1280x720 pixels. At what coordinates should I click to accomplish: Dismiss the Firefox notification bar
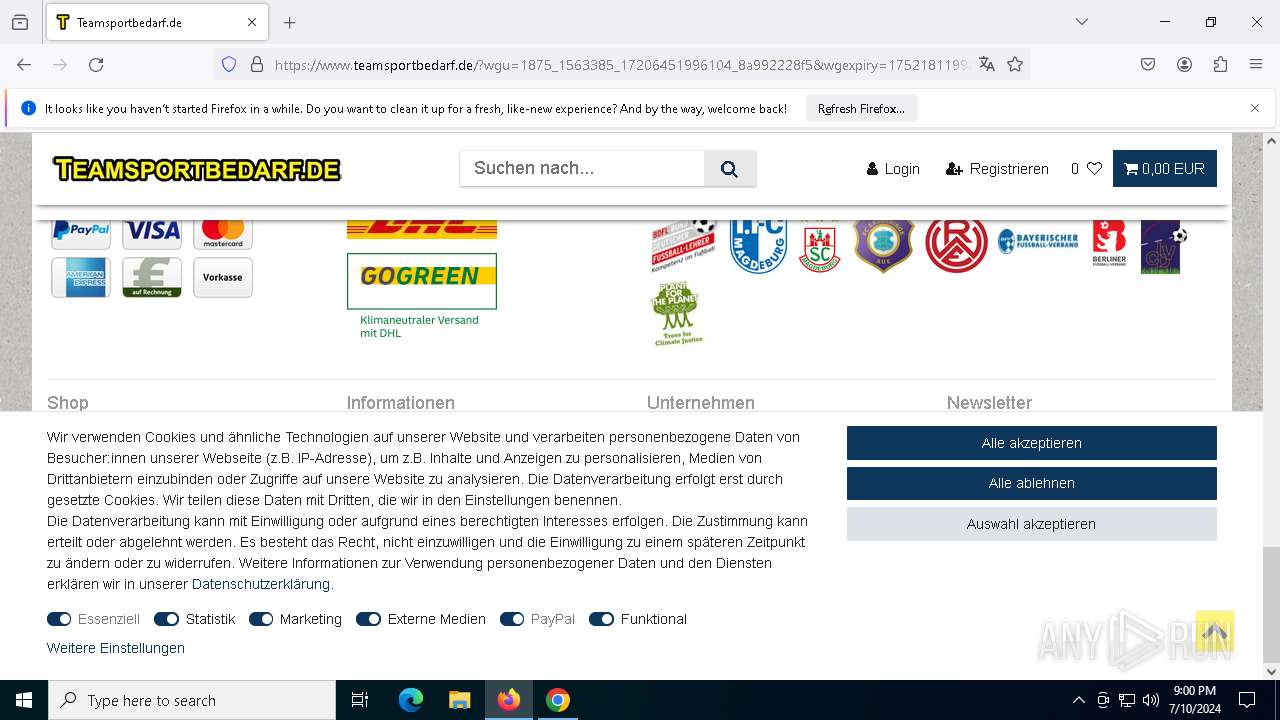1255,108
